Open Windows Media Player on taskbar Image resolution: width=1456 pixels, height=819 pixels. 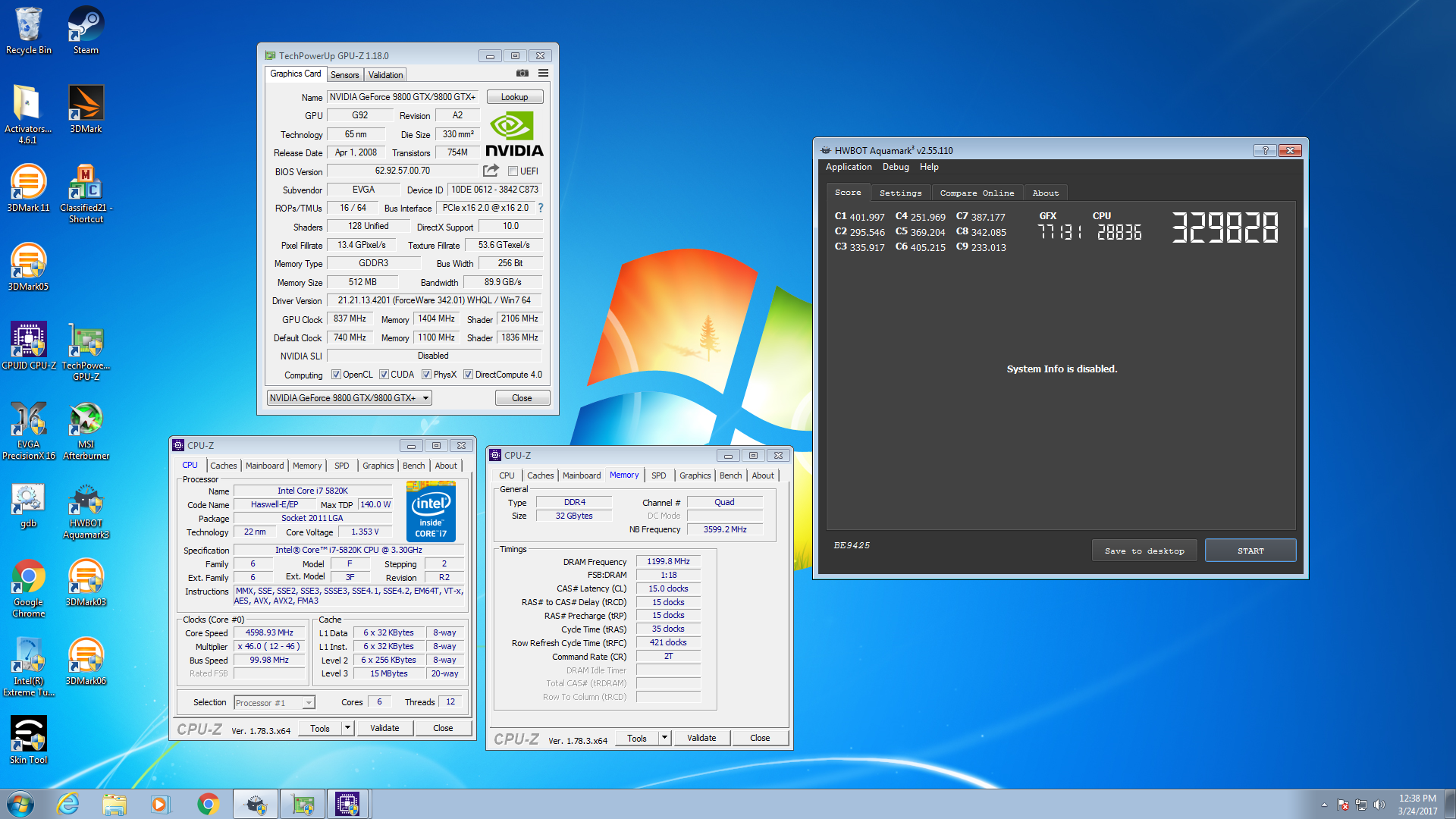click(160, 804)
